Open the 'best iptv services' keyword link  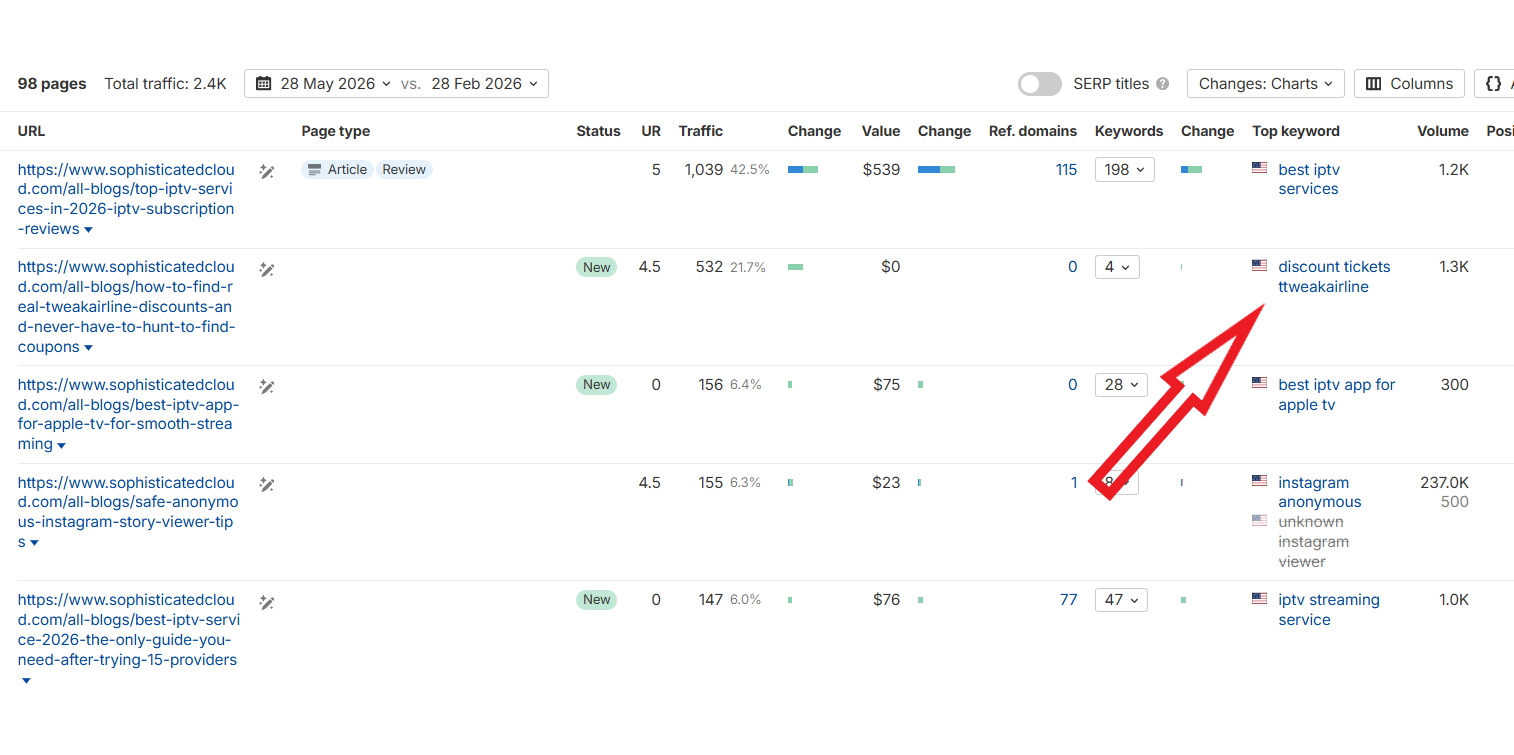[x=1309, y=179]
